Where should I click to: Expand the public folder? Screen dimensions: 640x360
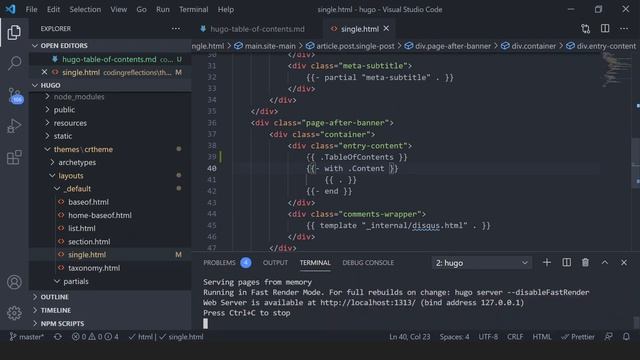(x=64, y=110)
